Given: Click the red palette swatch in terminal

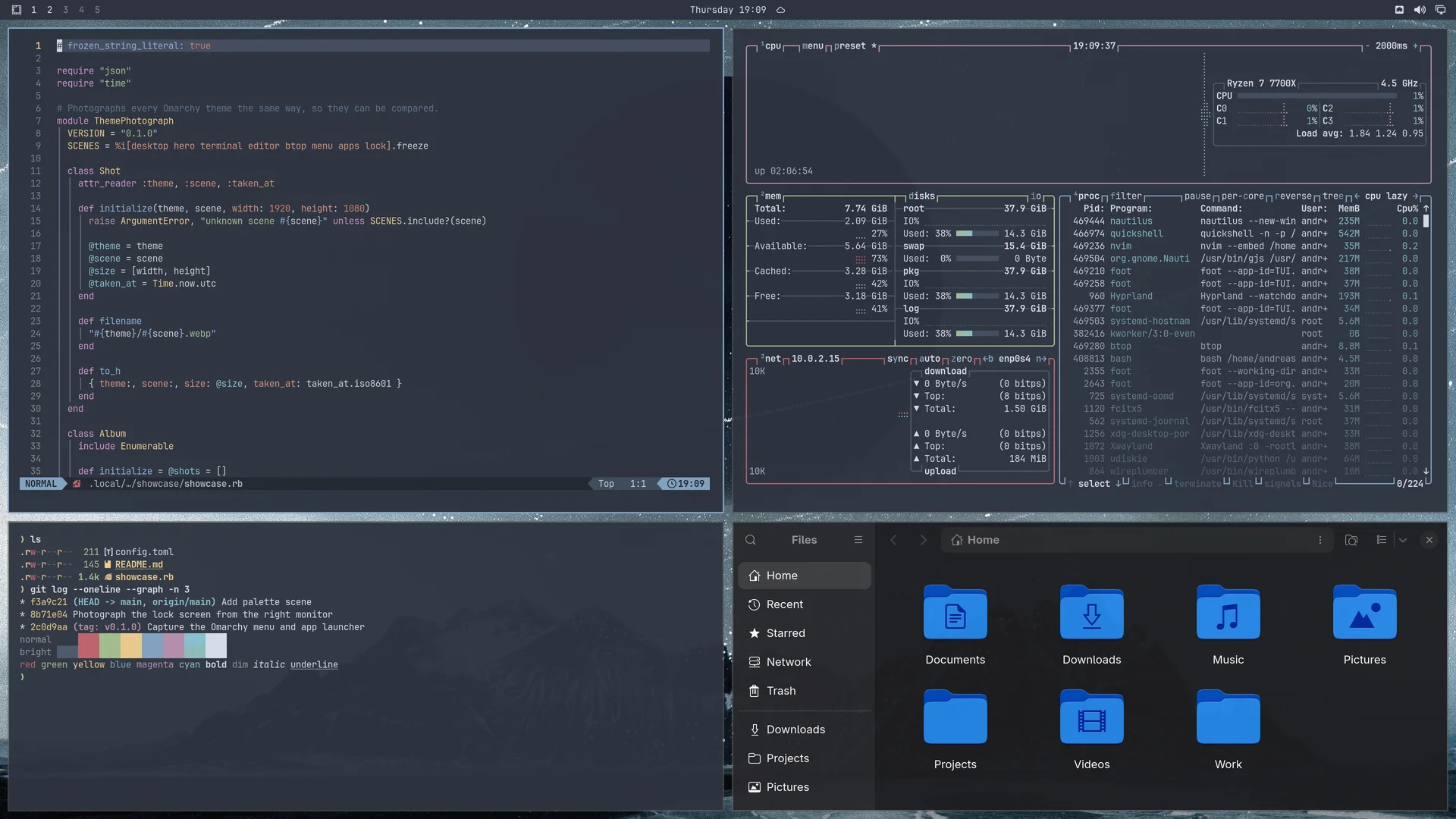Looking at the screenshot, I should tap(88, 646).
